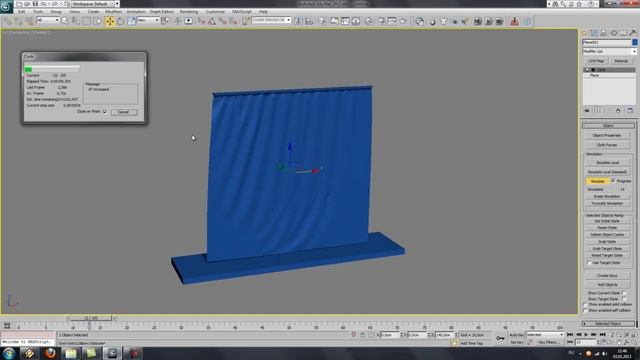640x360 pixels.
Task: Tick the Show Current State checkbox
Action: point(624,293)
